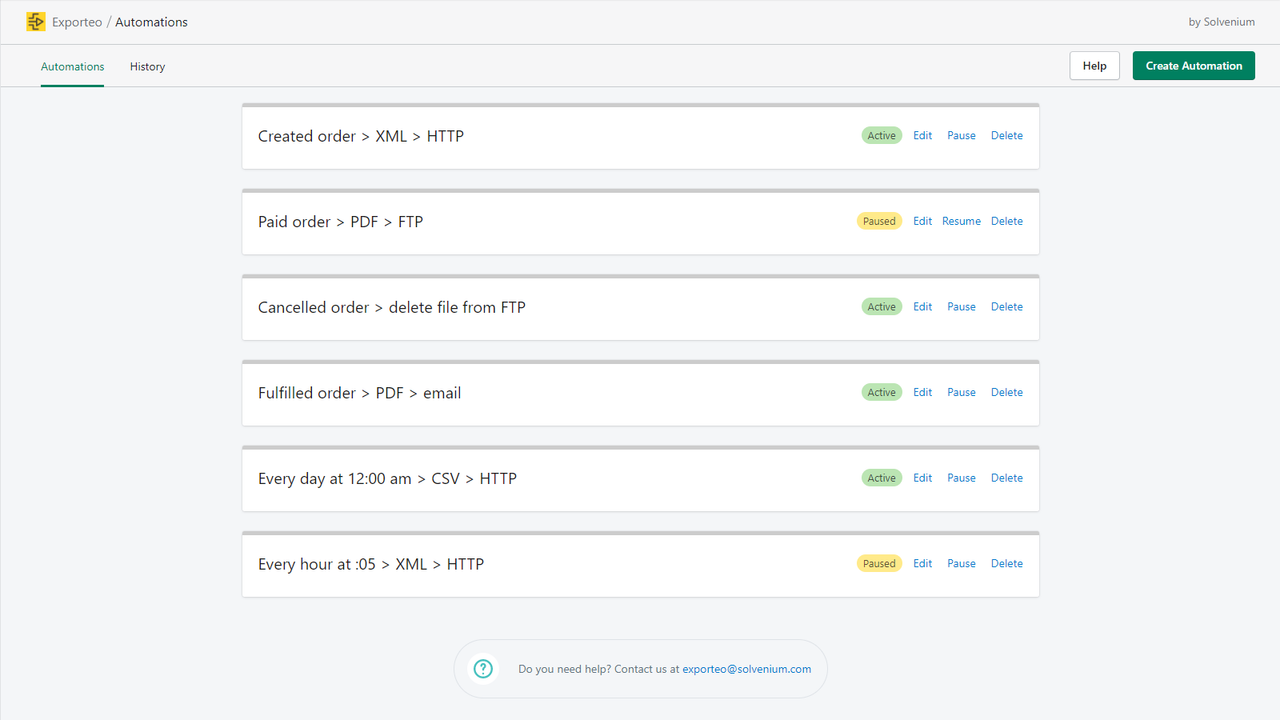The width and height of the screenshot is (1280, 720).
Task: Click the help question mark icon
Action: (483, 669)
